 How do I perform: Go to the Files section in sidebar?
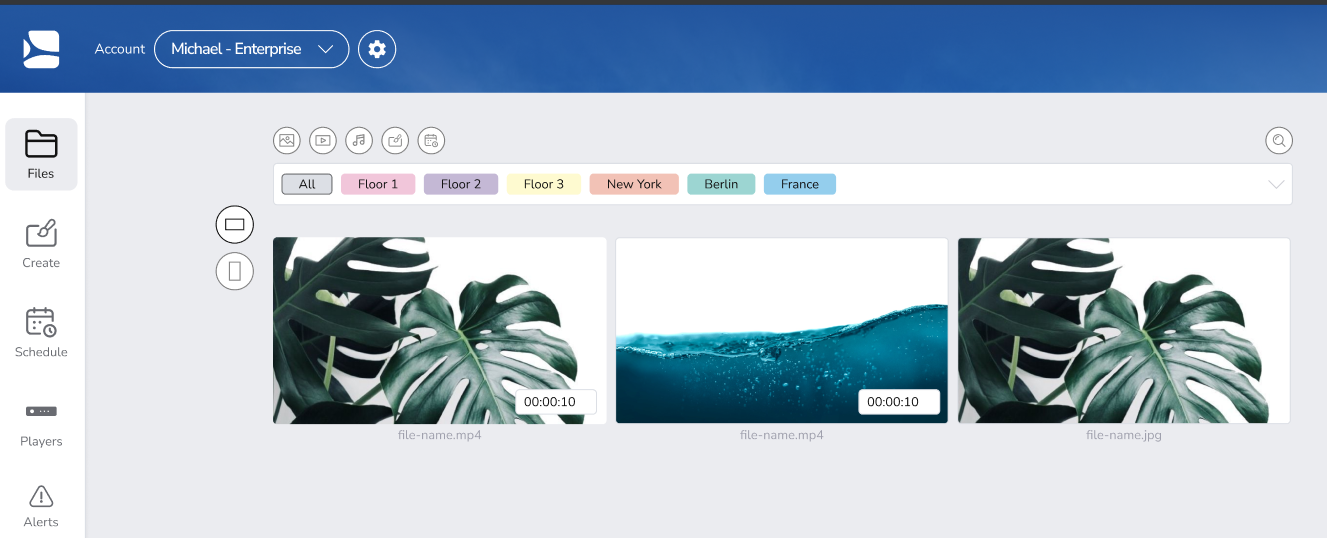click(41, 154)
